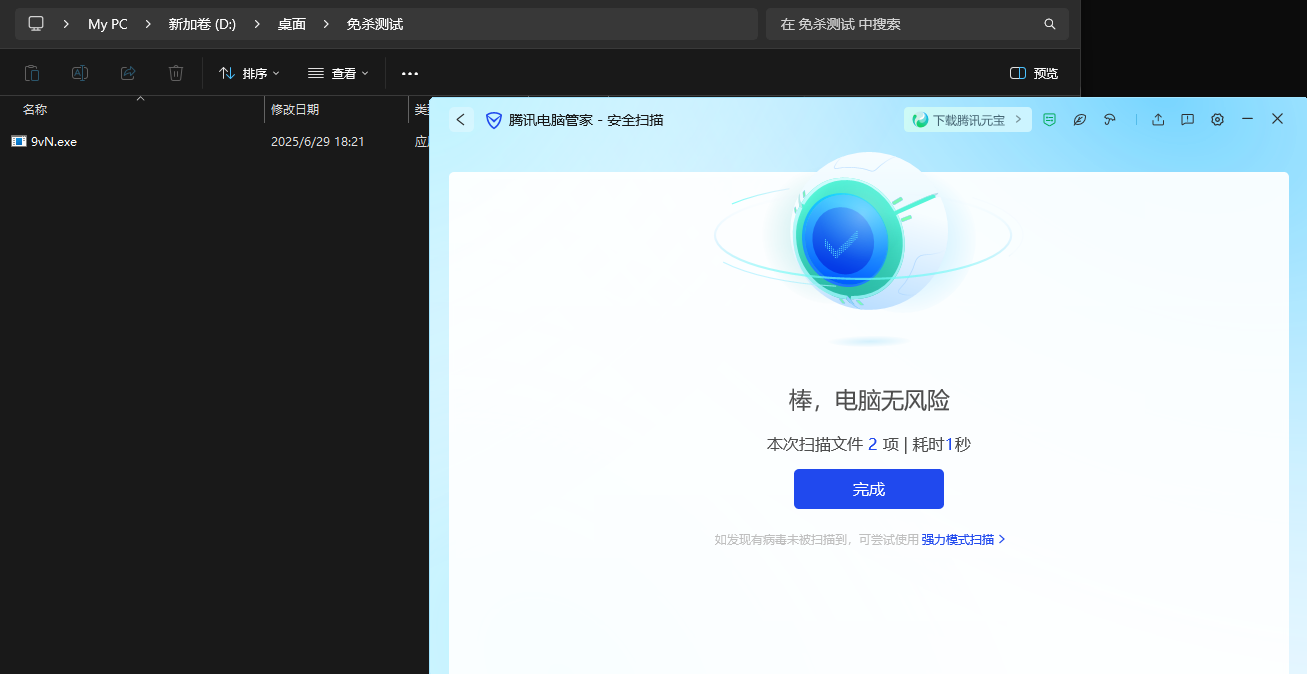
Task: Expand the chevron after My PC breadcrumb
Action: [146, 24]
